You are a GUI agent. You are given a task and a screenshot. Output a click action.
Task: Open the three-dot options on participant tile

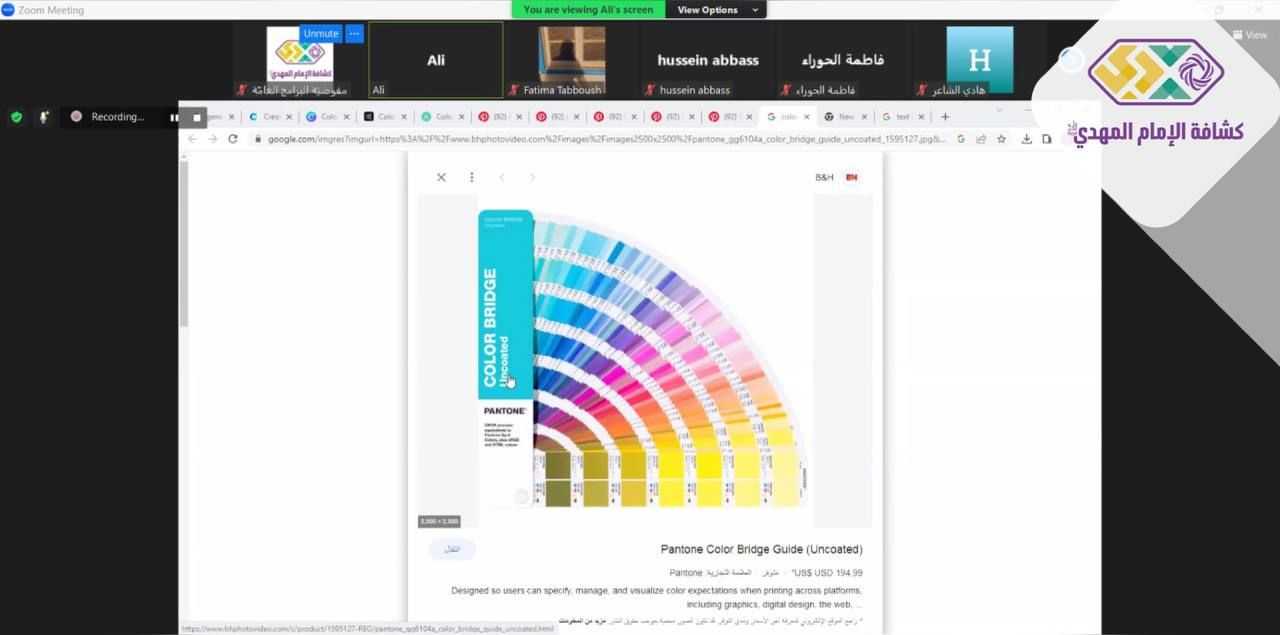[354, 33]
